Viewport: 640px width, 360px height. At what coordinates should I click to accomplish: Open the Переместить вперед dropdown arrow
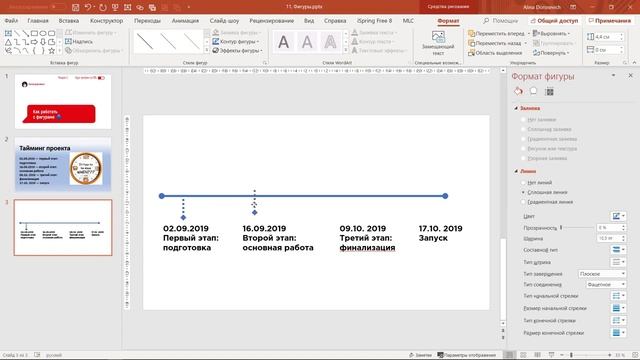[529, 33]
